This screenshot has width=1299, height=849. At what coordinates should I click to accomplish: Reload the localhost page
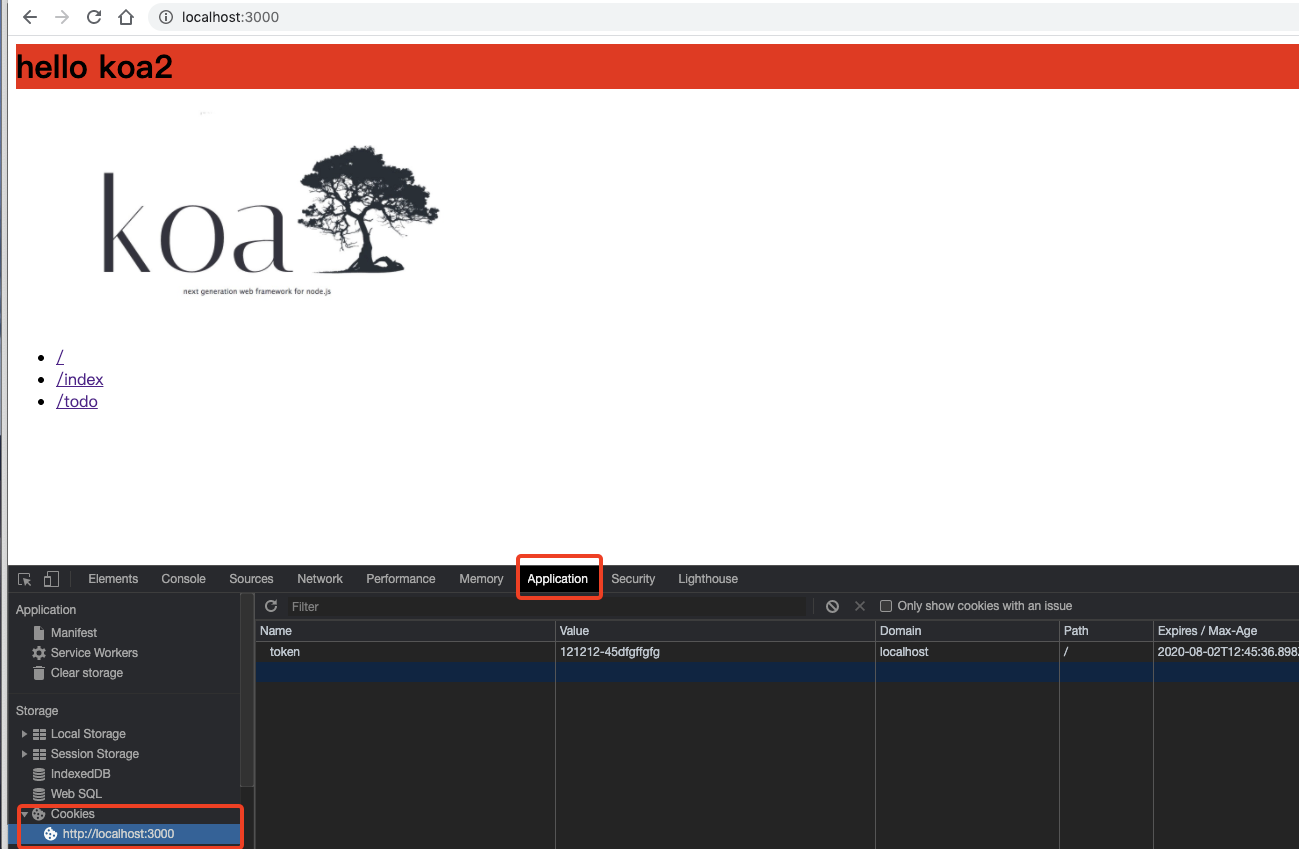[94, 17]
